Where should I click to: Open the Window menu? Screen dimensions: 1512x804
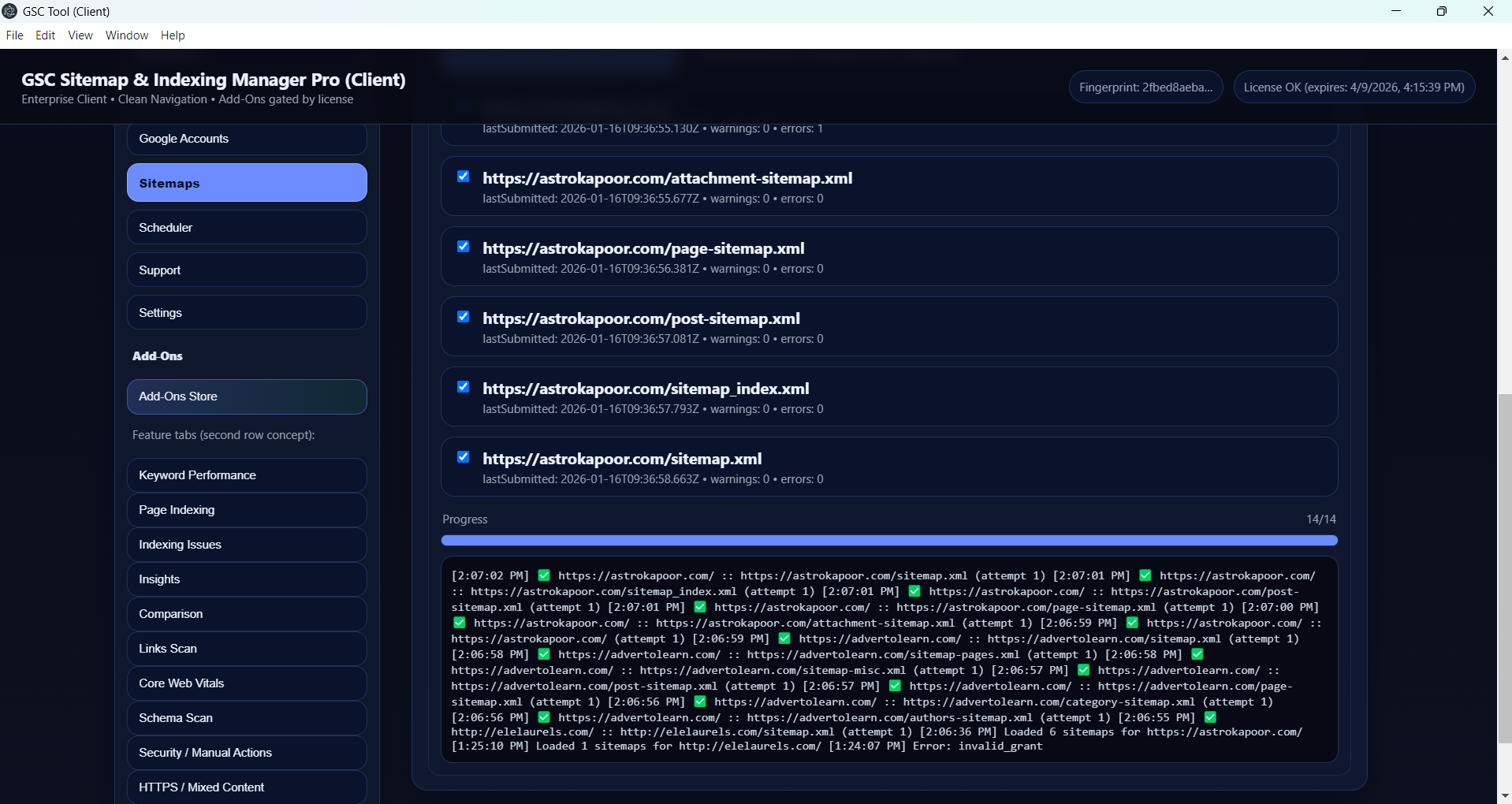point(126,35)
